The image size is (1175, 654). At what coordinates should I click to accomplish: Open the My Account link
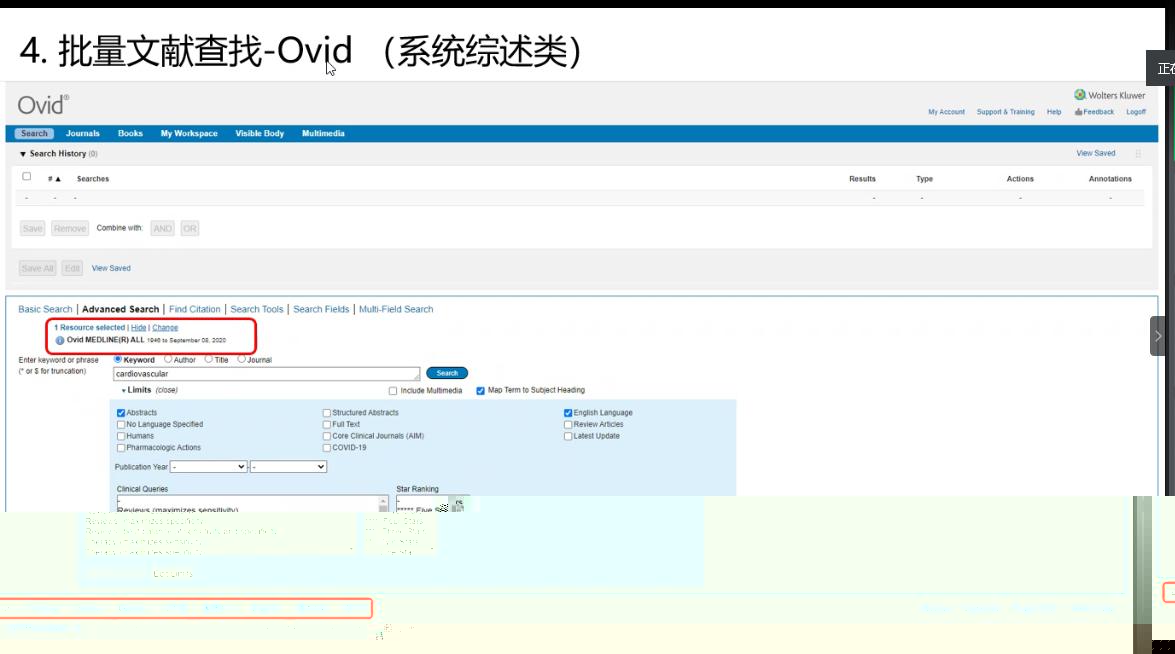[946, 112]
